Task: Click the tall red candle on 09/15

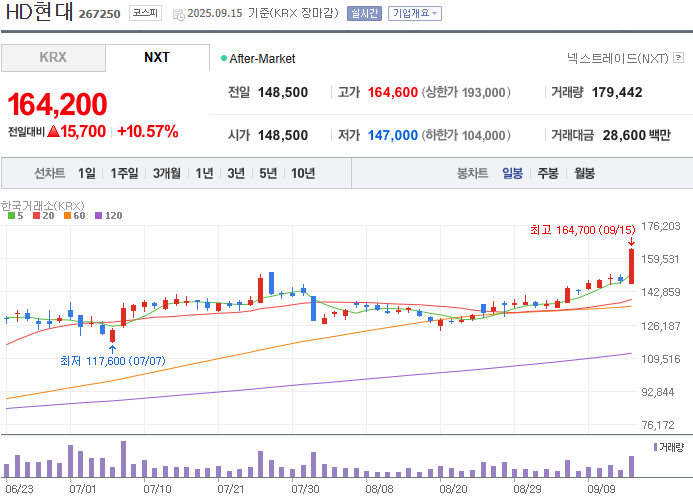Action: pos(632,266)
